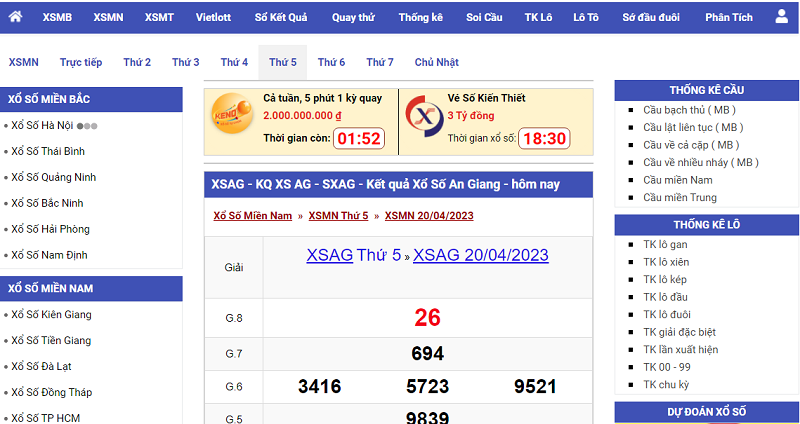Open Xổ Số Thái Bình link
The height and width of the screenshot is (424, 800).
[x=48, y=152]
